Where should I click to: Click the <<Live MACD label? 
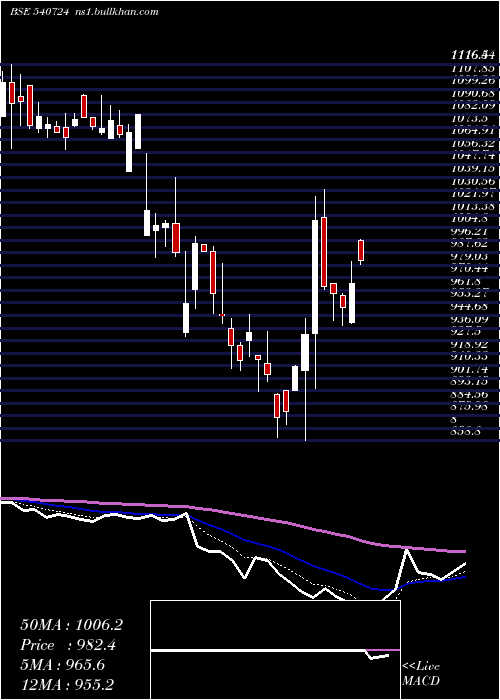click(x=421, y=673)
